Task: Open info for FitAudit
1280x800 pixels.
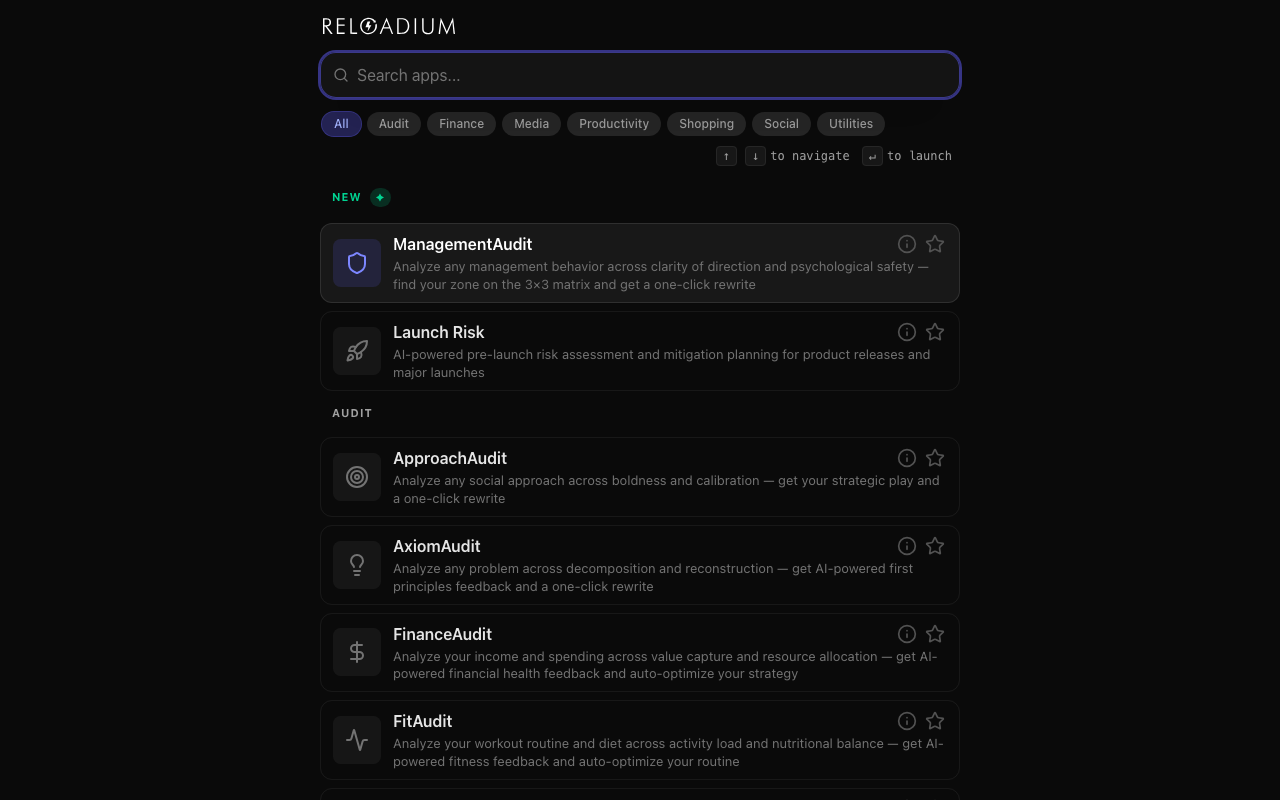Action: pyautogui.click(x=906, y=720)
